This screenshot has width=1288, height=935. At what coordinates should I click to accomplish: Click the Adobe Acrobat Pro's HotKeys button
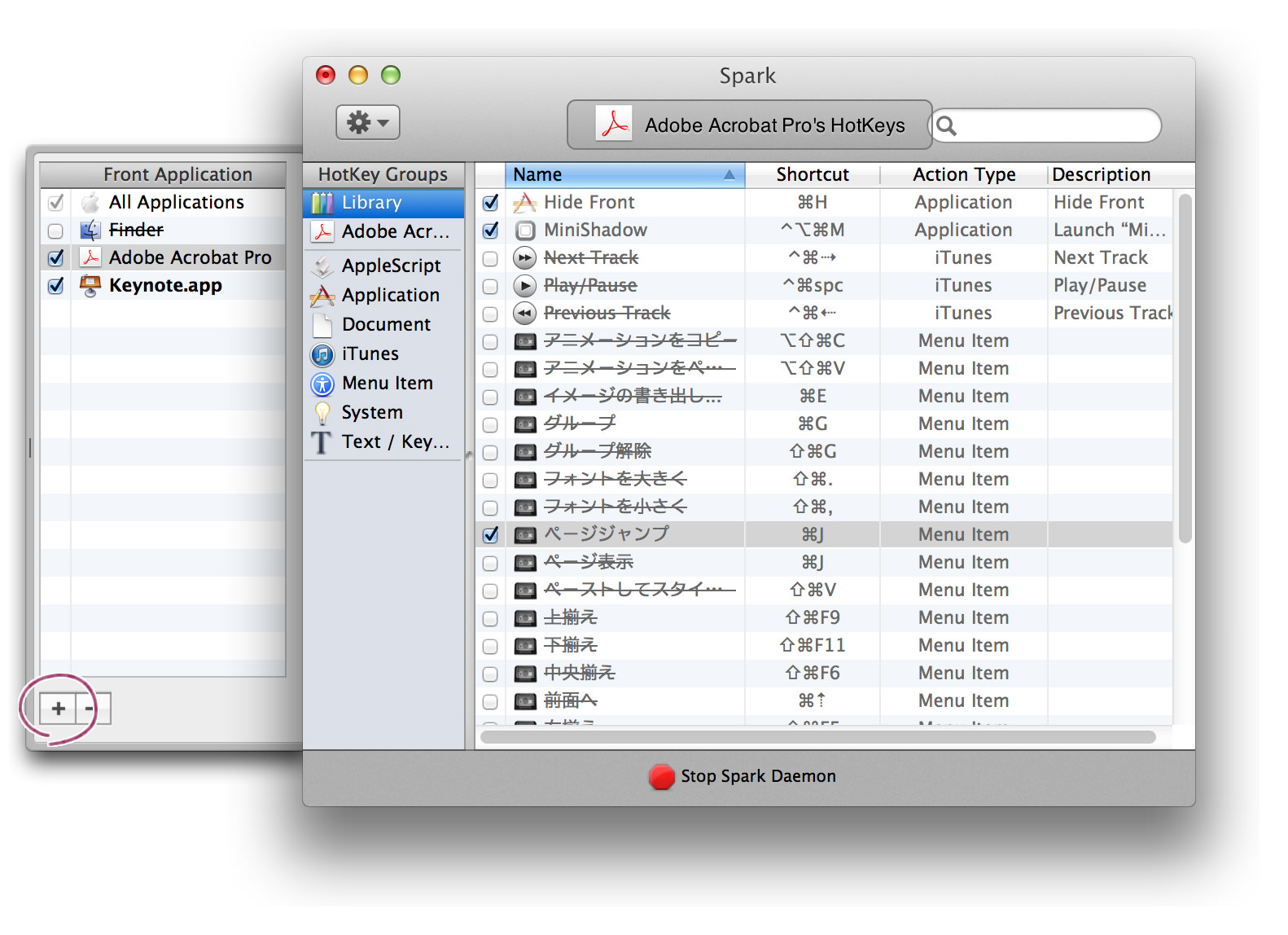point(749,125)
